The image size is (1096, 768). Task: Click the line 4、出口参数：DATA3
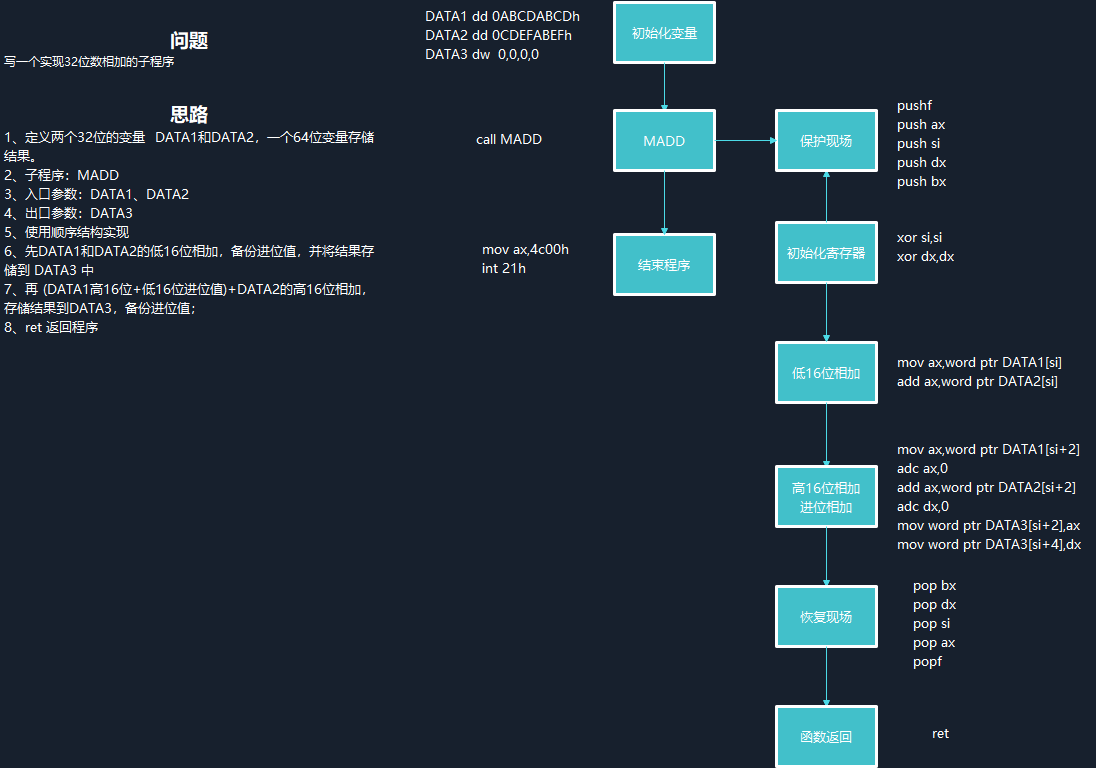point(68,212)
